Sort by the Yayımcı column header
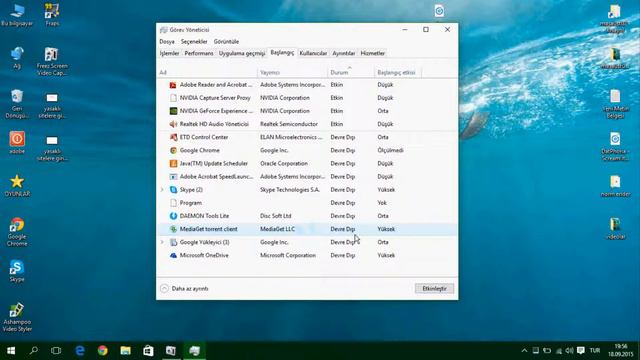This screenshot has height=360, width=640. 293,73
